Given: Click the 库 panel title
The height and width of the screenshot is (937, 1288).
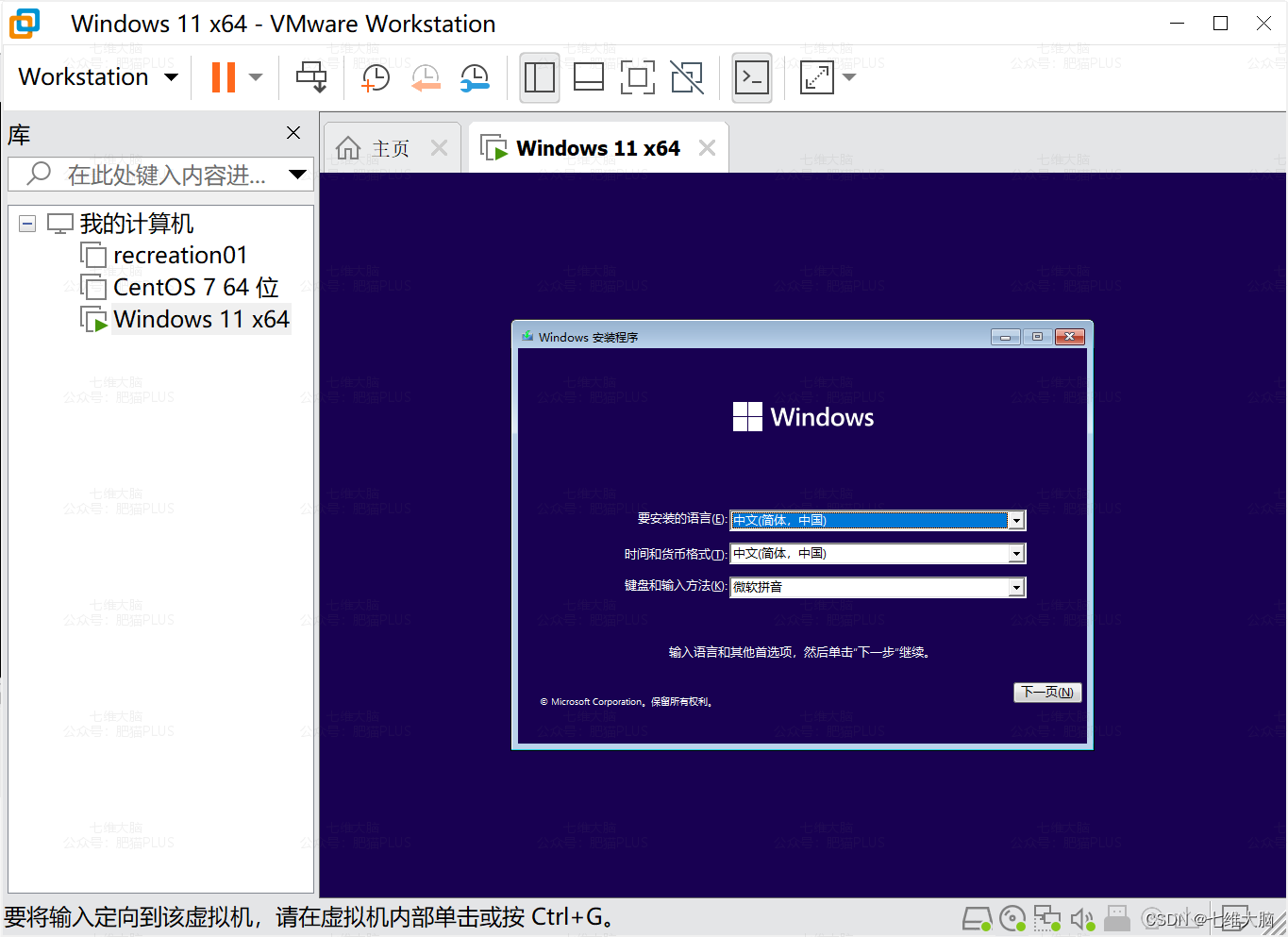Looking at the screenshot, I should pyautogui.click(x=19, y=135).
